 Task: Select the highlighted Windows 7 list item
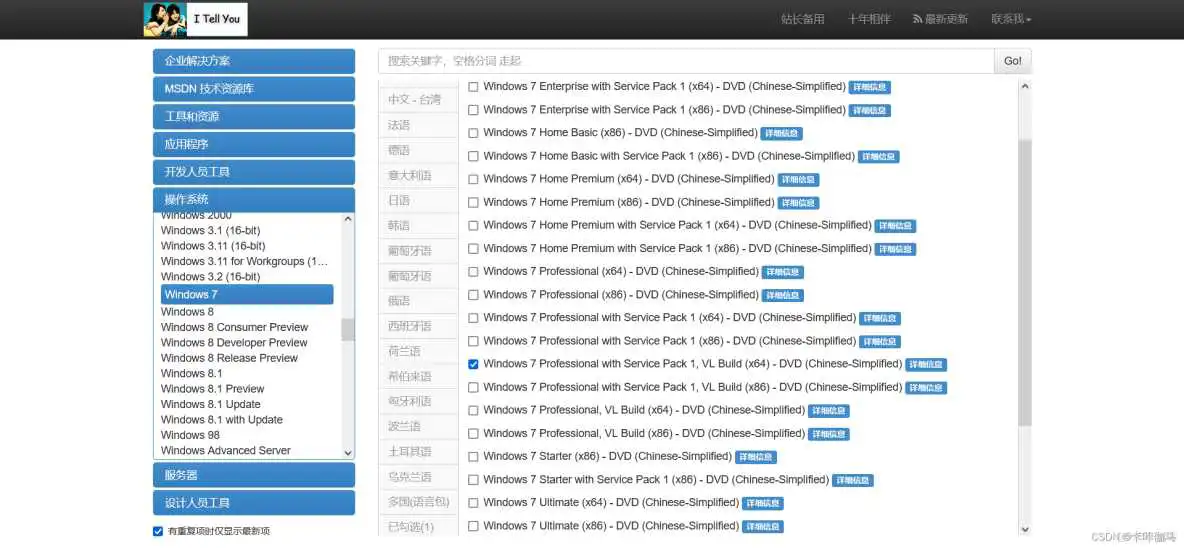pyautogui.click(x=247, y=294)
